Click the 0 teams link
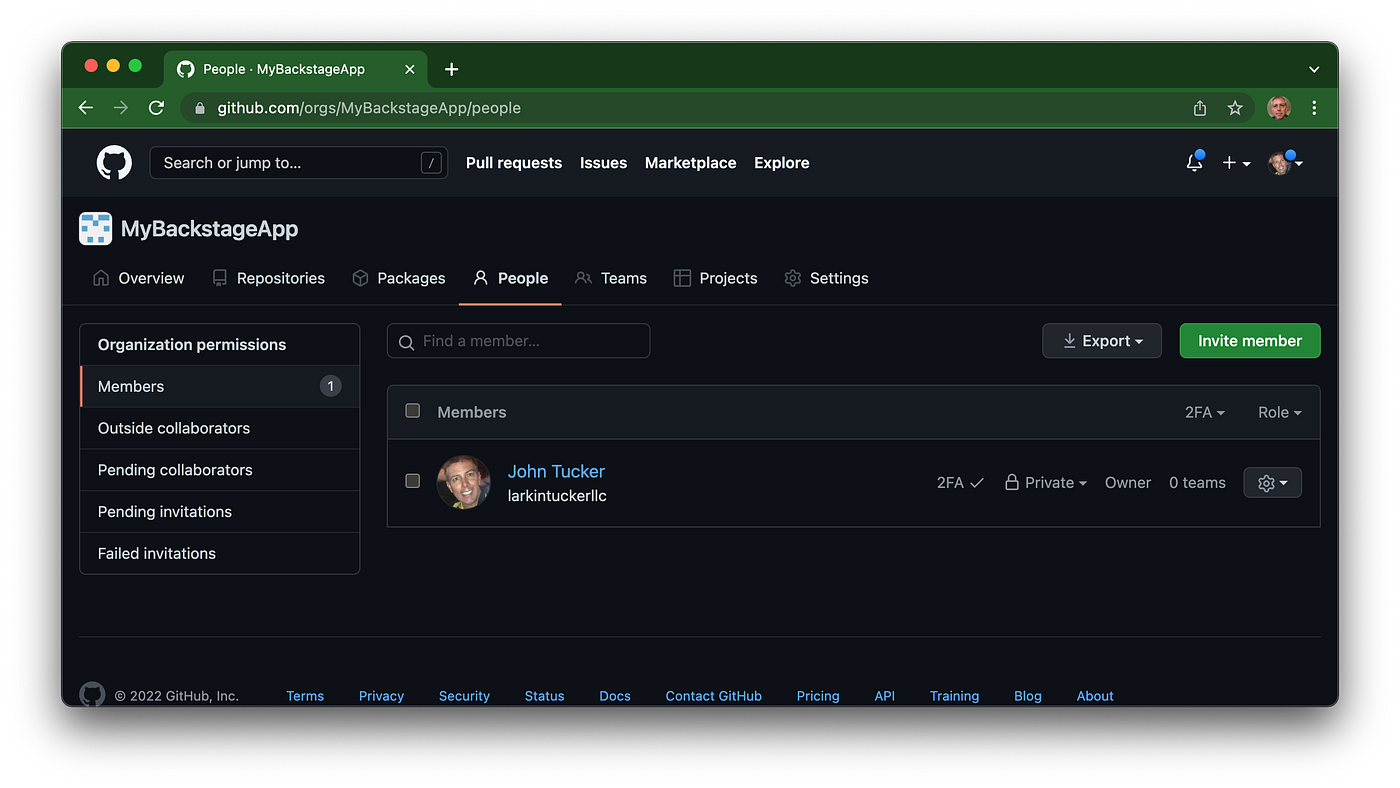This screenshot has width=1400, height=788. point(1197,483)
